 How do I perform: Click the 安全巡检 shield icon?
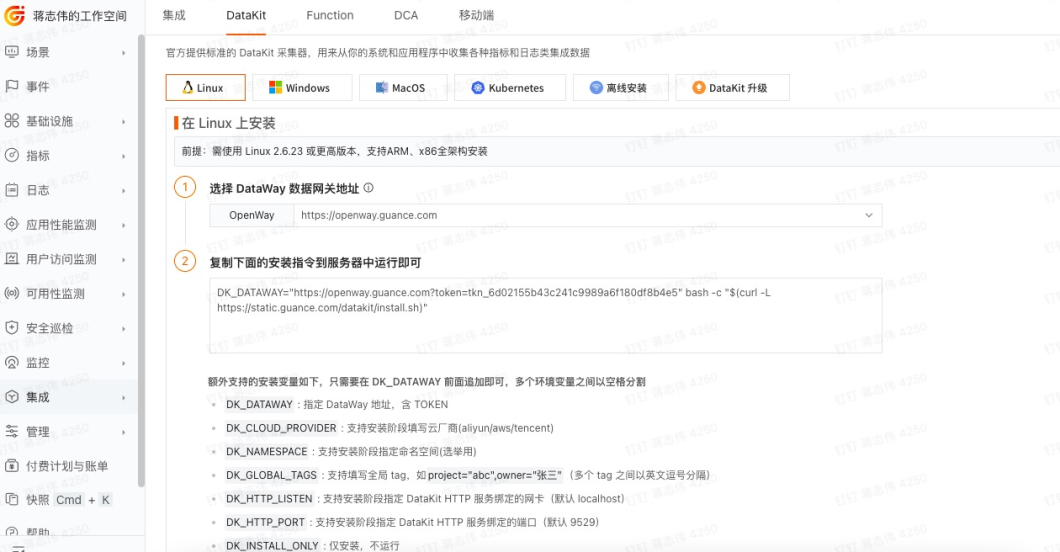tap(12, 328)
